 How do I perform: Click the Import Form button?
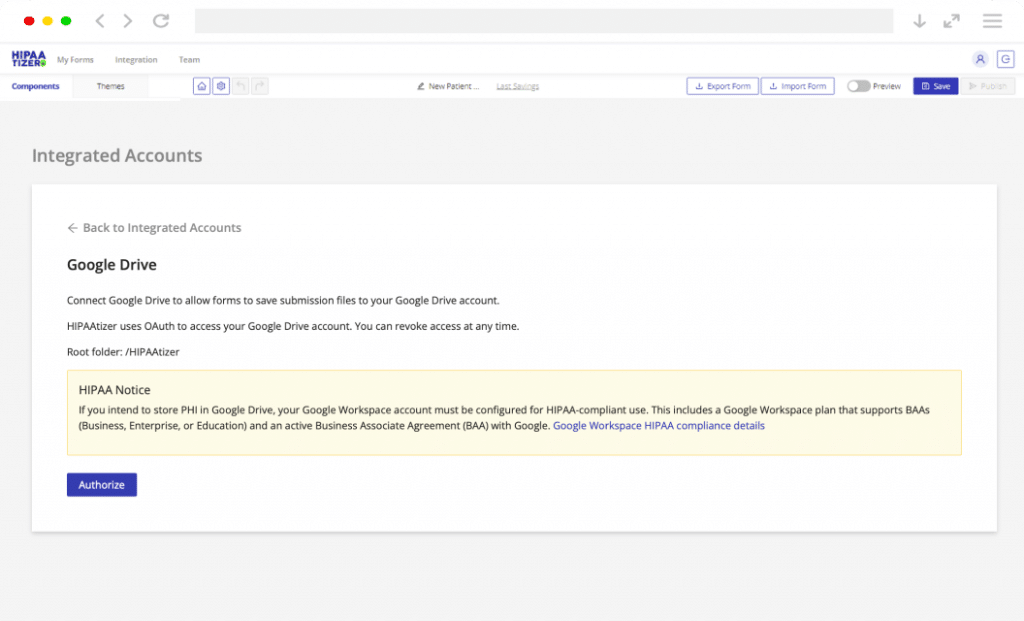[x=797, y=86]
